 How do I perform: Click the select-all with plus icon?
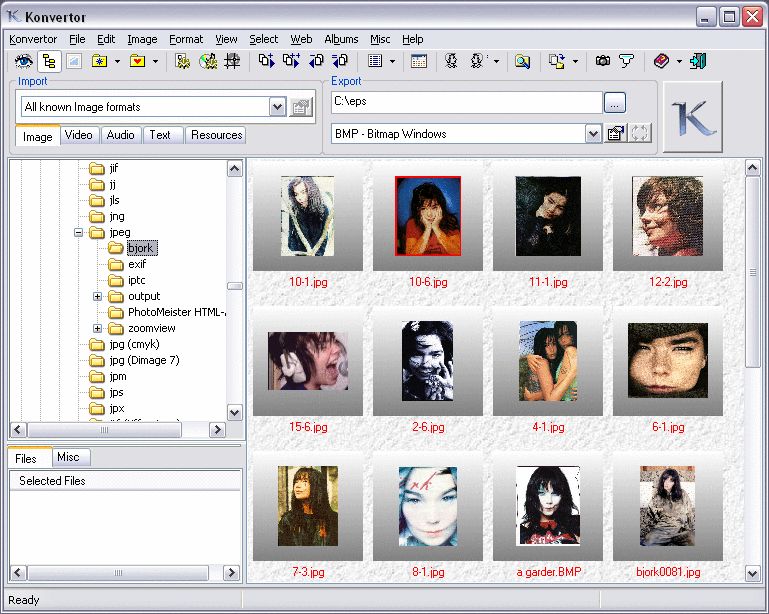click(x=291, y=61)
